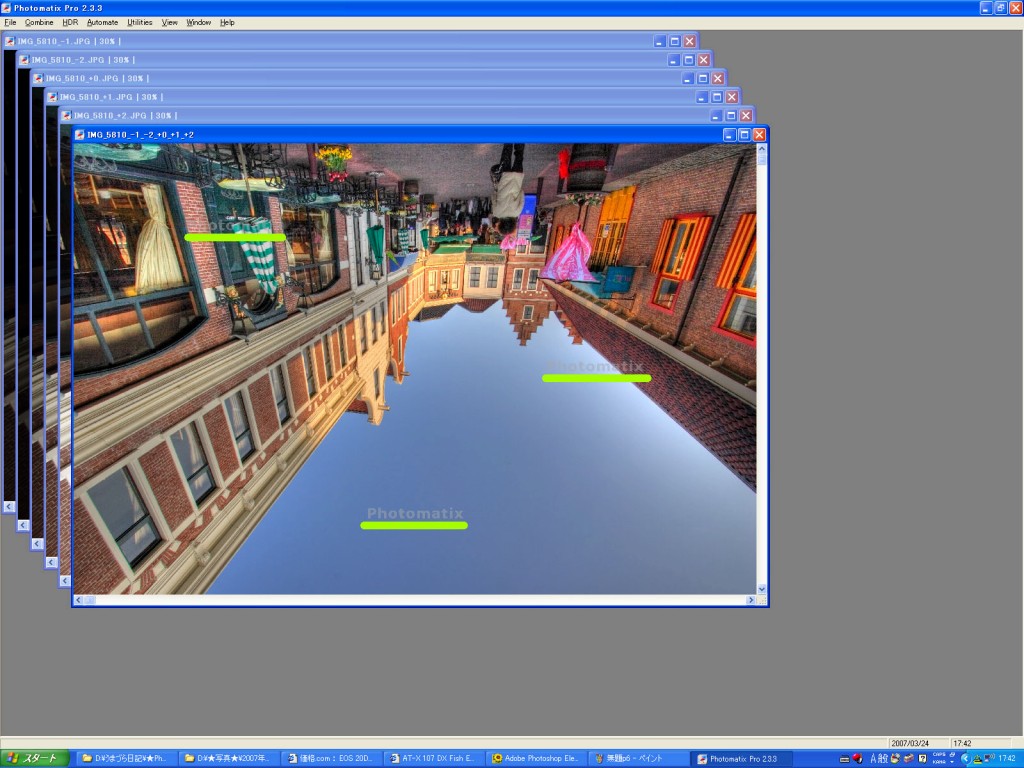This screenshot has width=1024, height=768.
Task: Click the 2007/03/24 date in the status bar
Action: (910, 743)
